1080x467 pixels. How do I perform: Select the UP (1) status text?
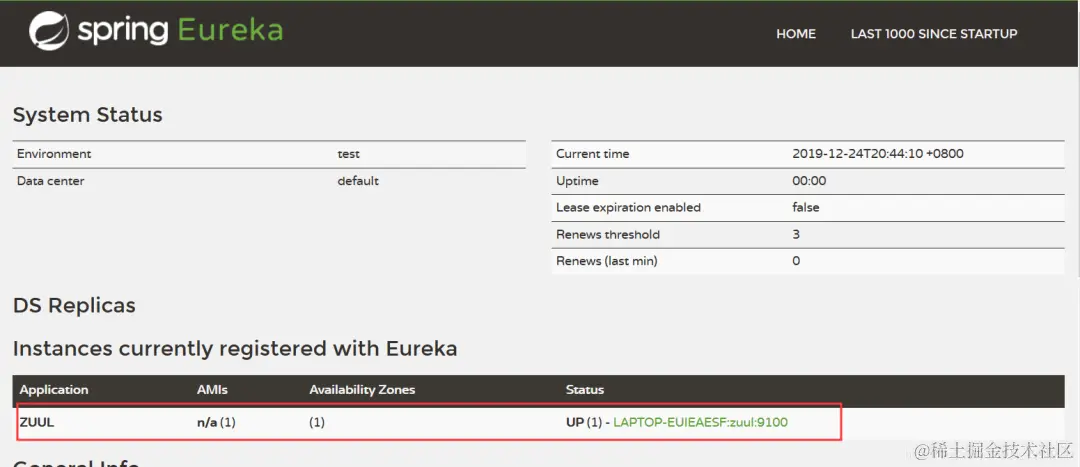click(583, 423)
